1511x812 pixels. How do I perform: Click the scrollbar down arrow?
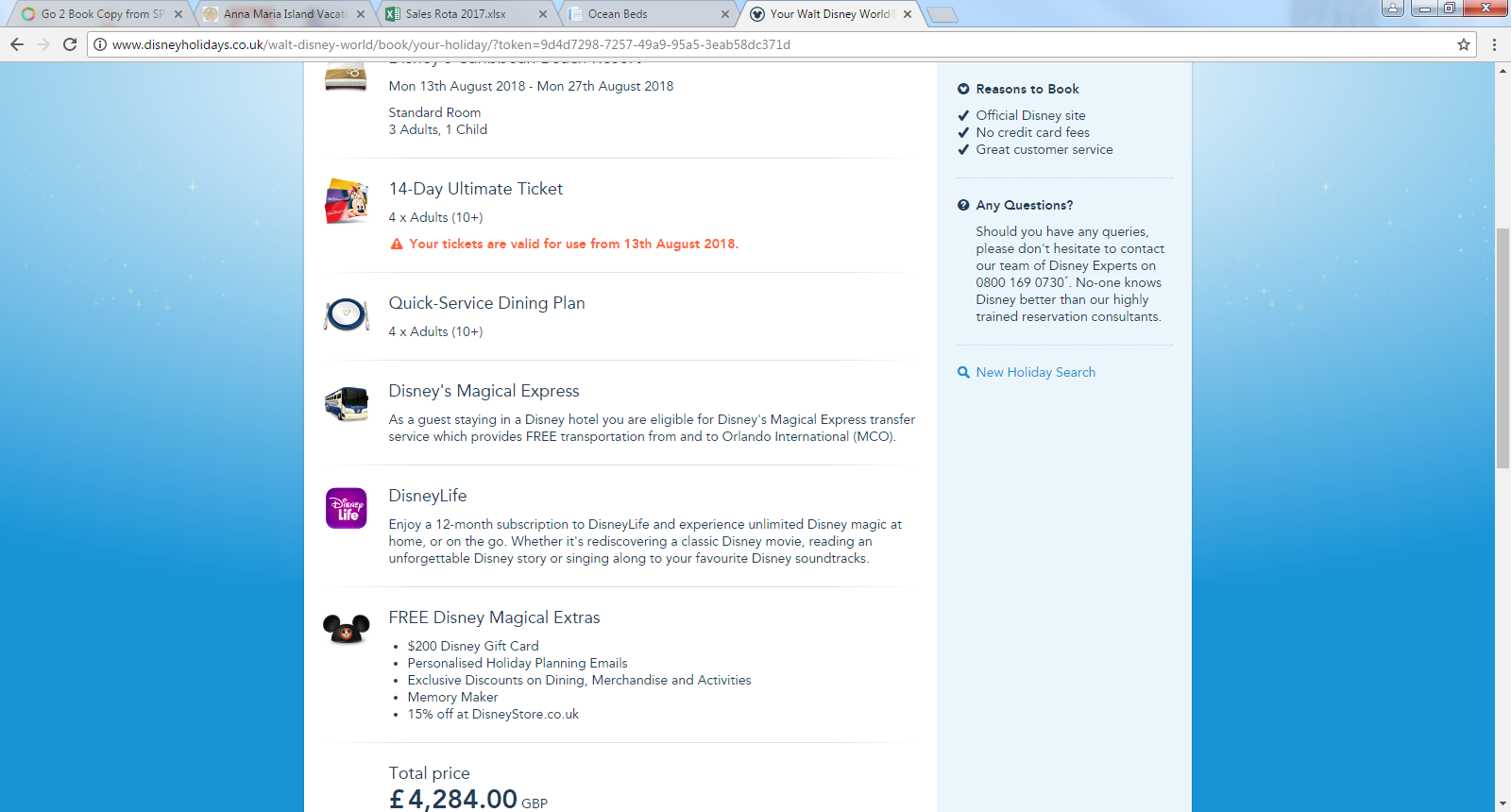pos(1503,804)
